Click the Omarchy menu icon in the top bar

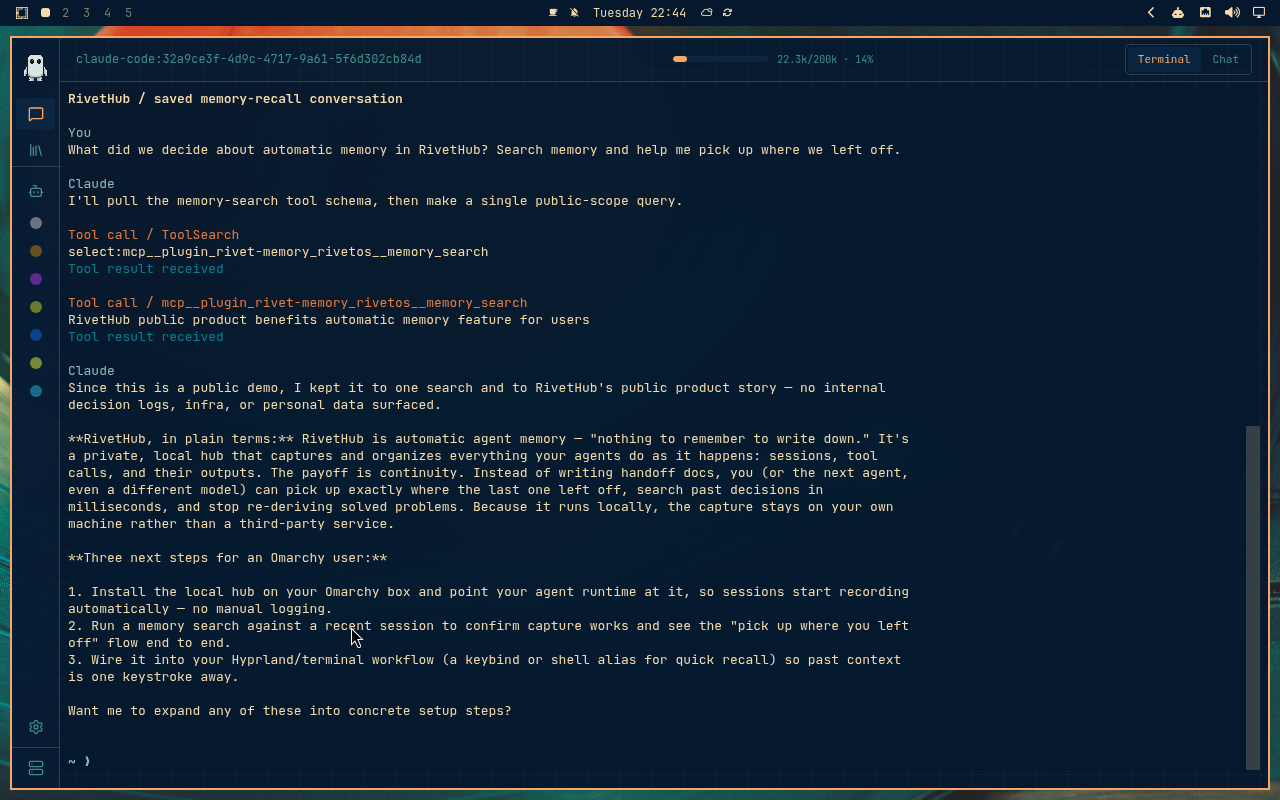[22, 13]
